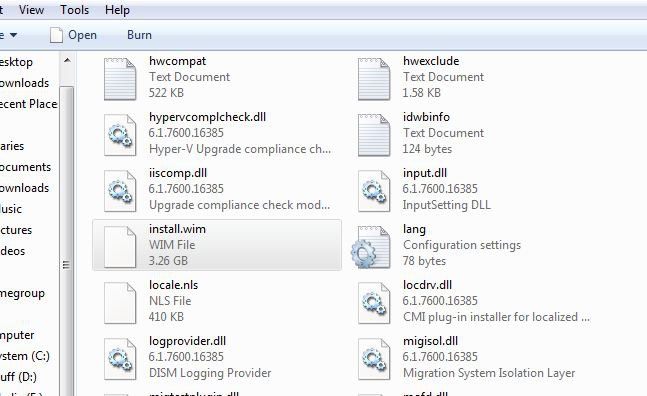Select the install.wim blank file icon

(120, 247)
